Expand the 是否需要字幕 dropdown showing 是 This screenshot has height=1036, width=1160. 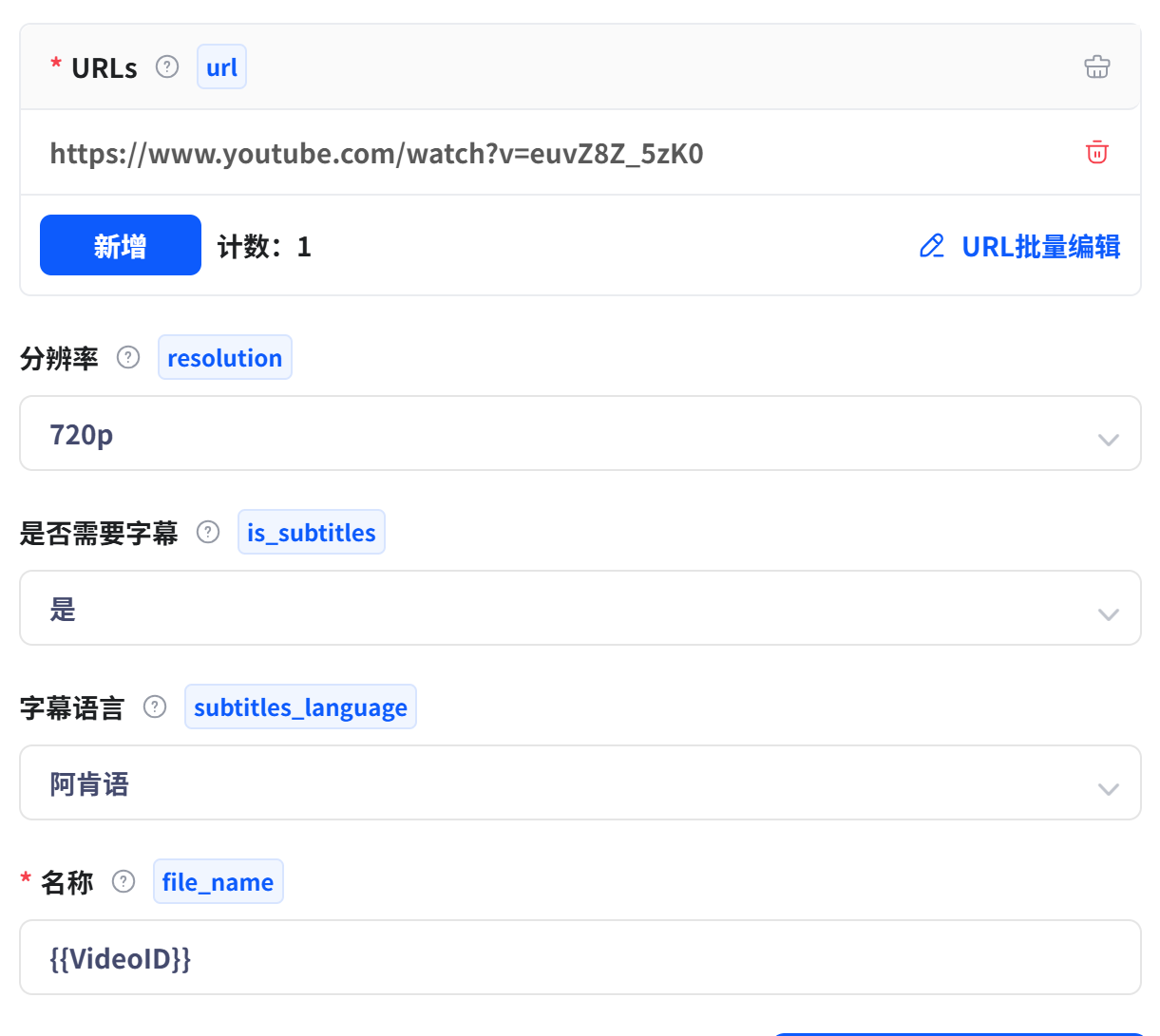(580, 608)
